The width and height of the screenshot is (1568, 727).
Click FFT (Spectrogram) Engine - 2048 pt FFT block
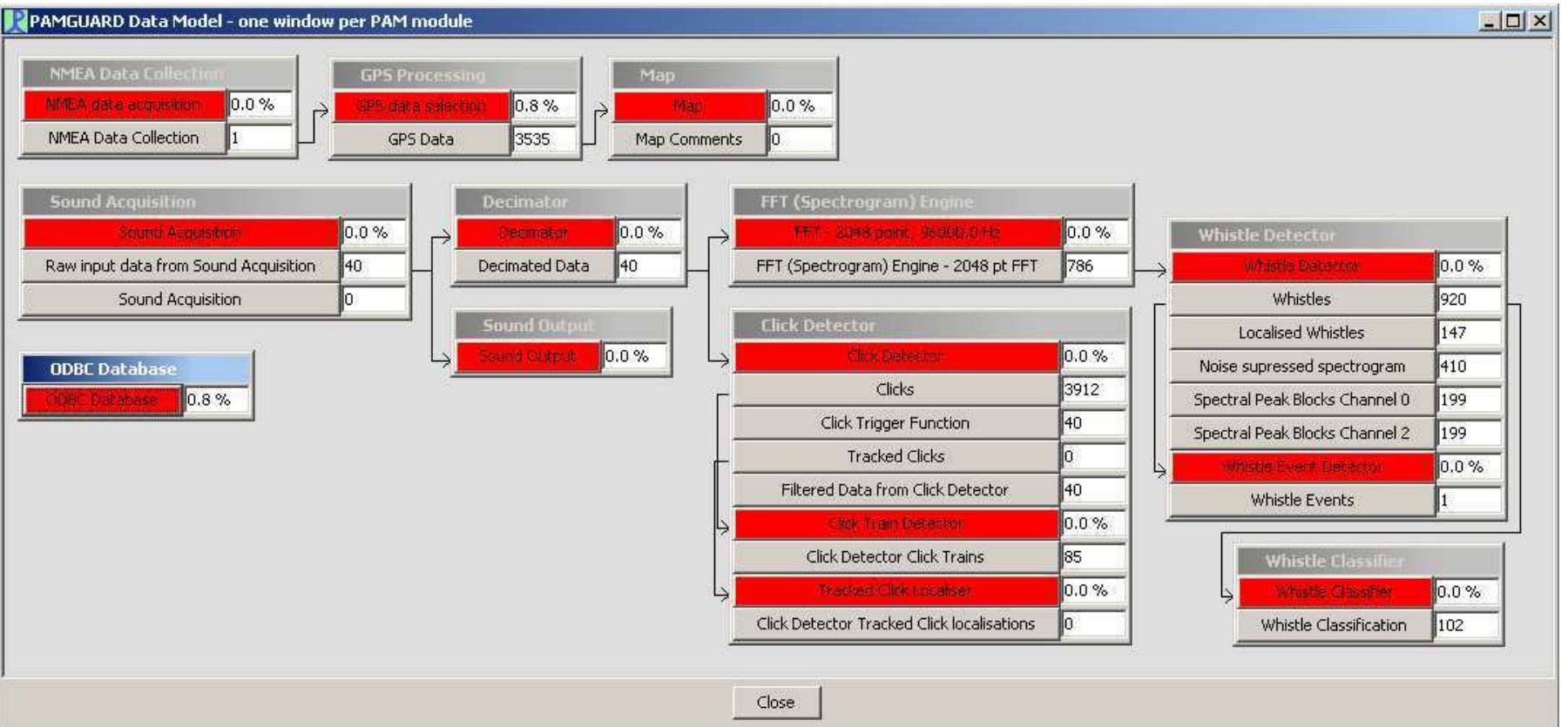tap(897, 266)
